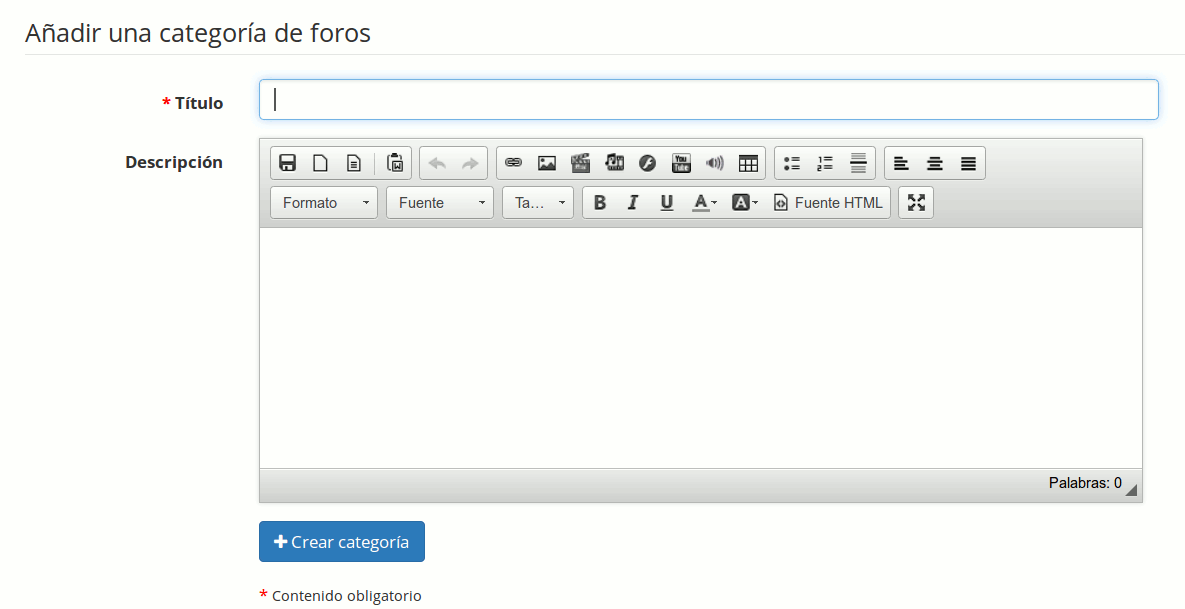The height and width of the screenshot is (609, 1185).
Task: Toggle bold formatting
Action: tap(600, 203)
